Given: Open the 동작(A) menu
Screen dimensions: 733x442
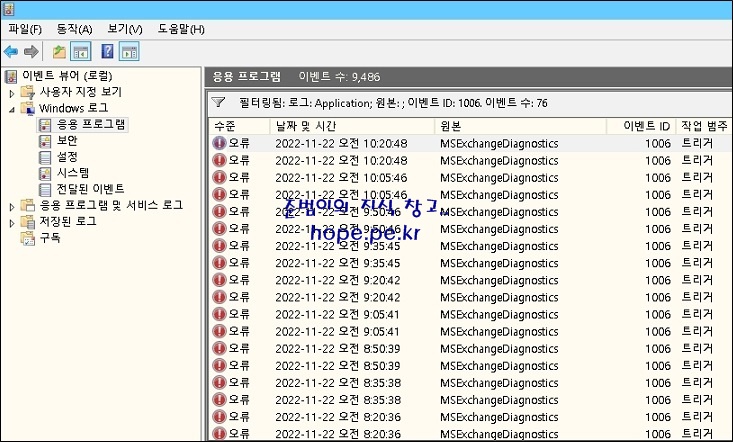Looking at the screenshot, I should (x=74, y=29).
